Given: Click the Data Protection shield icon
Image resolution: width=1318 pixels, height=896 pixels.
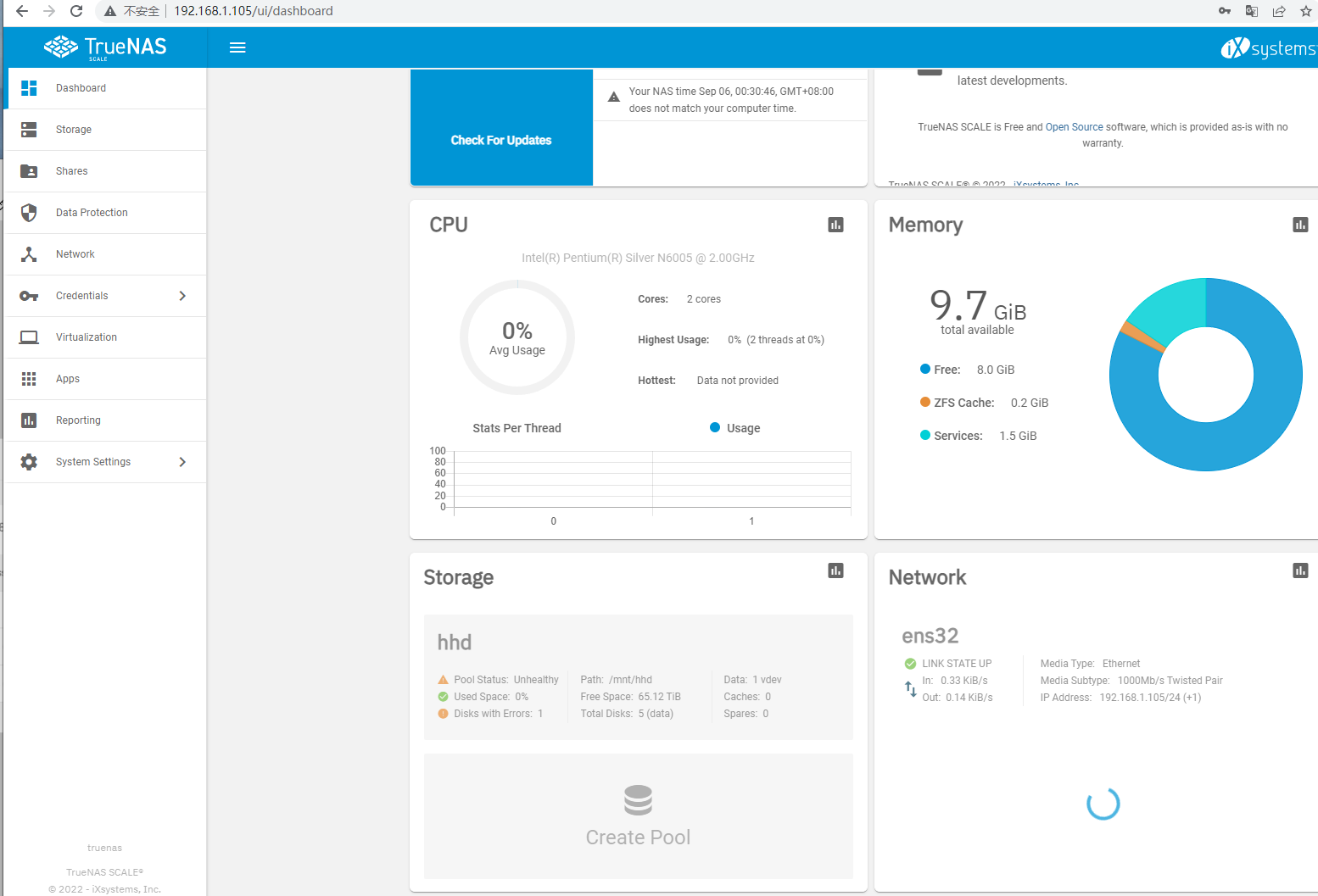Looking at the screenshot, I should [29, 213].
